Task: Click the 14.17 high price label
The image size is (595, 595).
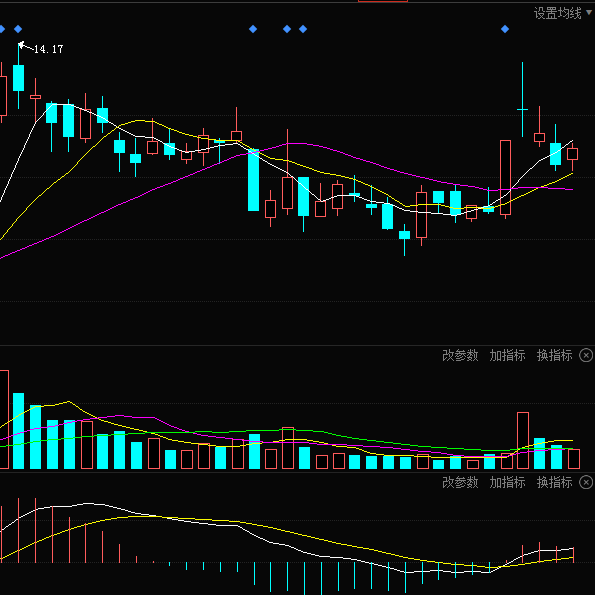Action: pos(49,49)
